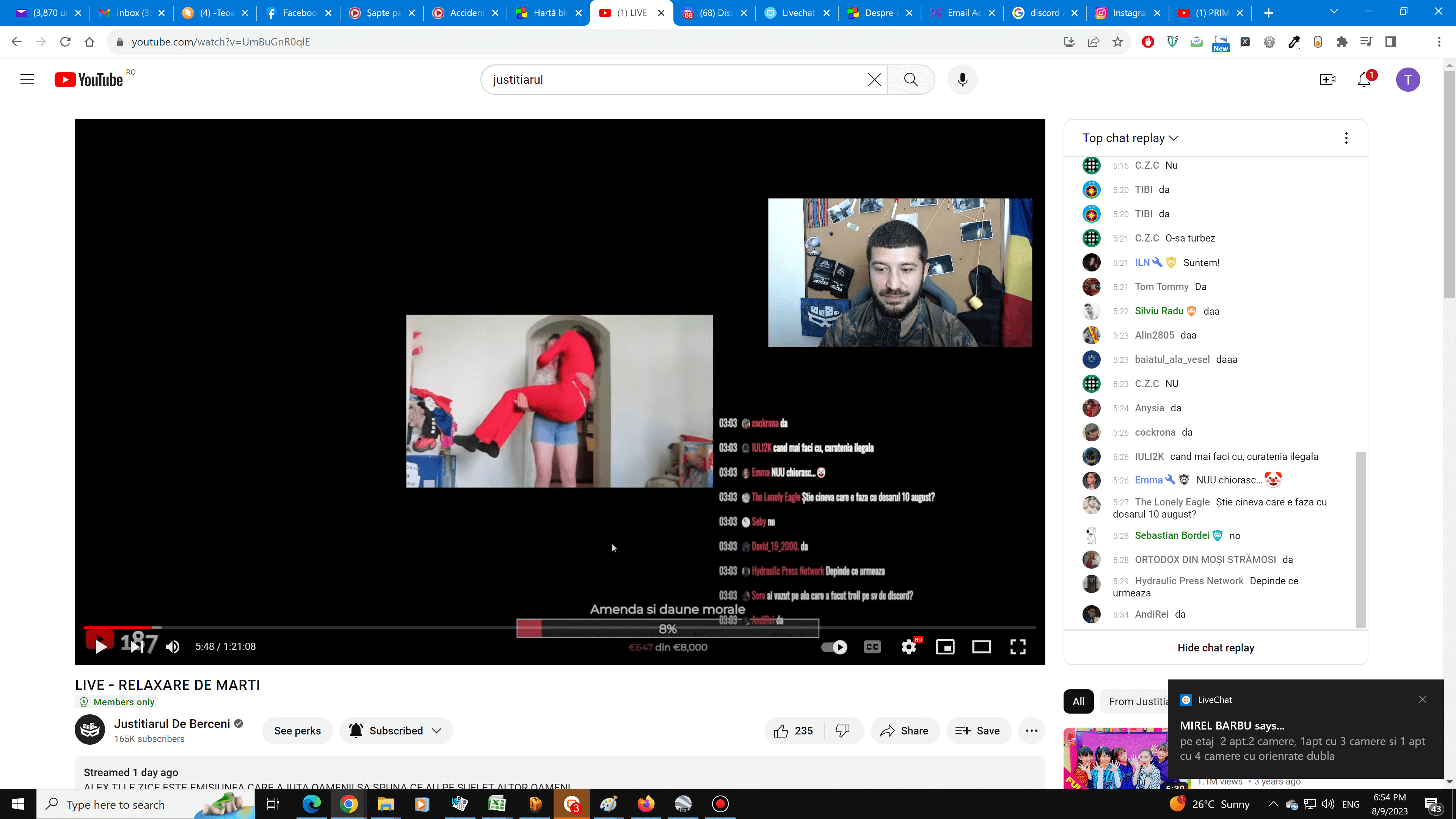The height and width of the screenshot is (819, 1456).
Task: Enter full screen mode
Action: coord(1018,647)
